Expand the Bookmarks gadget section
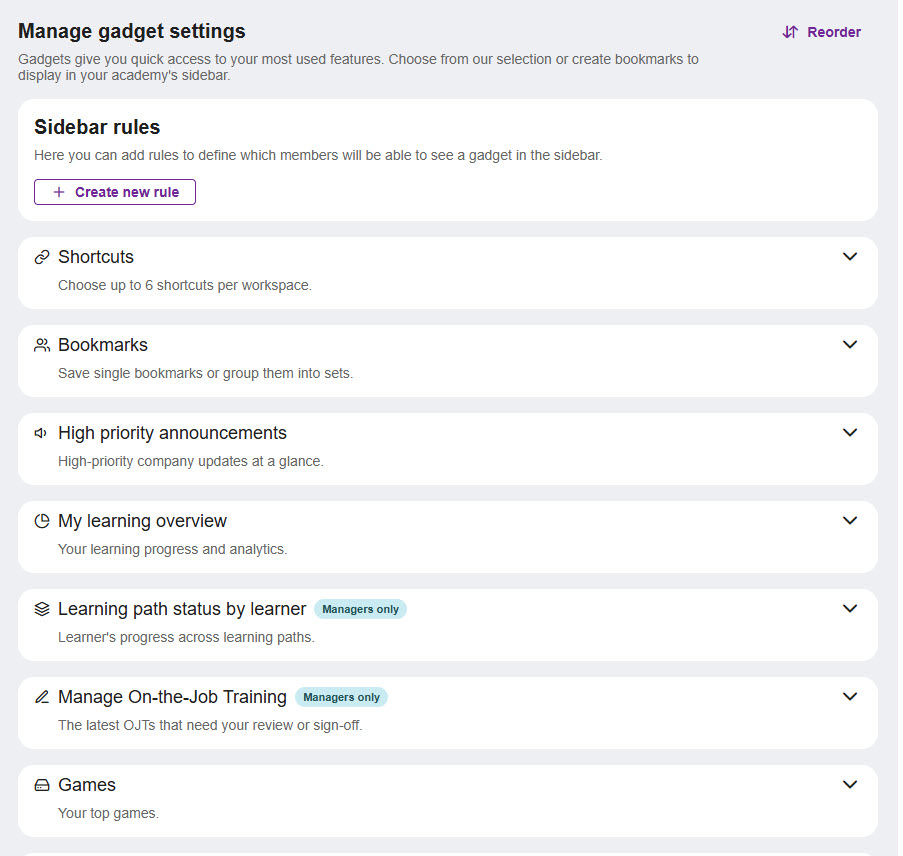 [x=850, y=345]
